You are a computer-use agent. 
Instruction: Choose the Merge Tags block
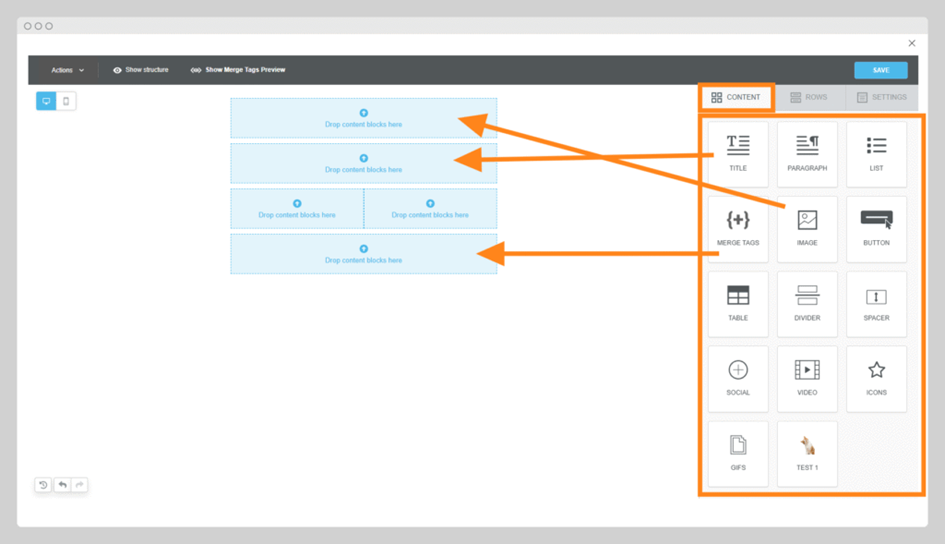point(738,228)
